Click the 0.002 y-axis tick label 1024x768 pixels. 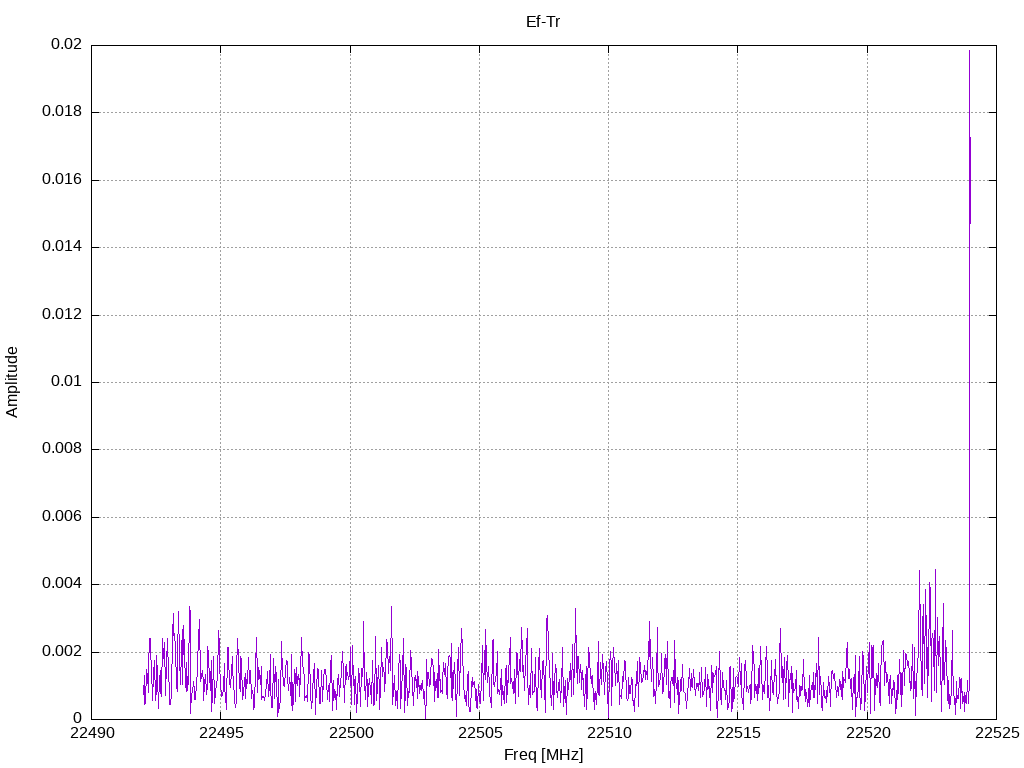point(62,652)
